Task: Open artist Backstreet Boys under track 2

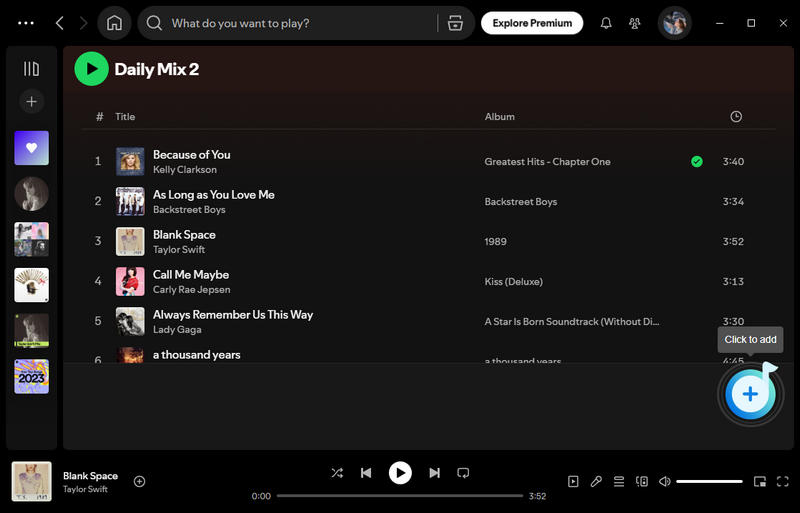Action: pyautogui.click(x=189, y=210)
